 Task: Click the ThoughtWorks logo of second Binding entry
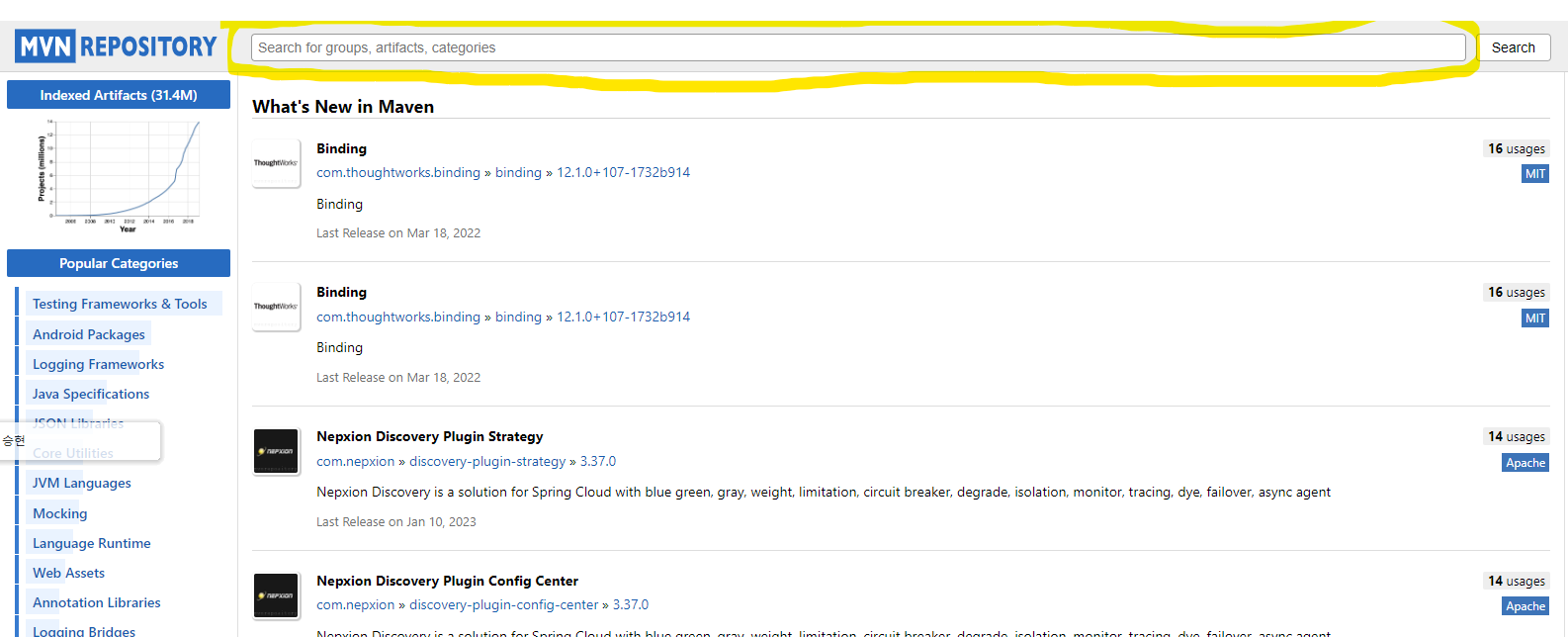point(276,307)
